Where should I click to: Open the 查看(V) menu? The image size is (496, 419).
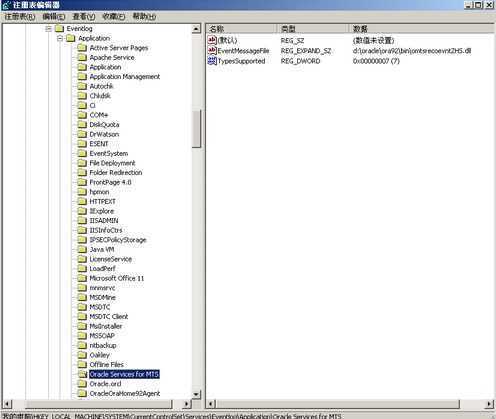[84, 16]
